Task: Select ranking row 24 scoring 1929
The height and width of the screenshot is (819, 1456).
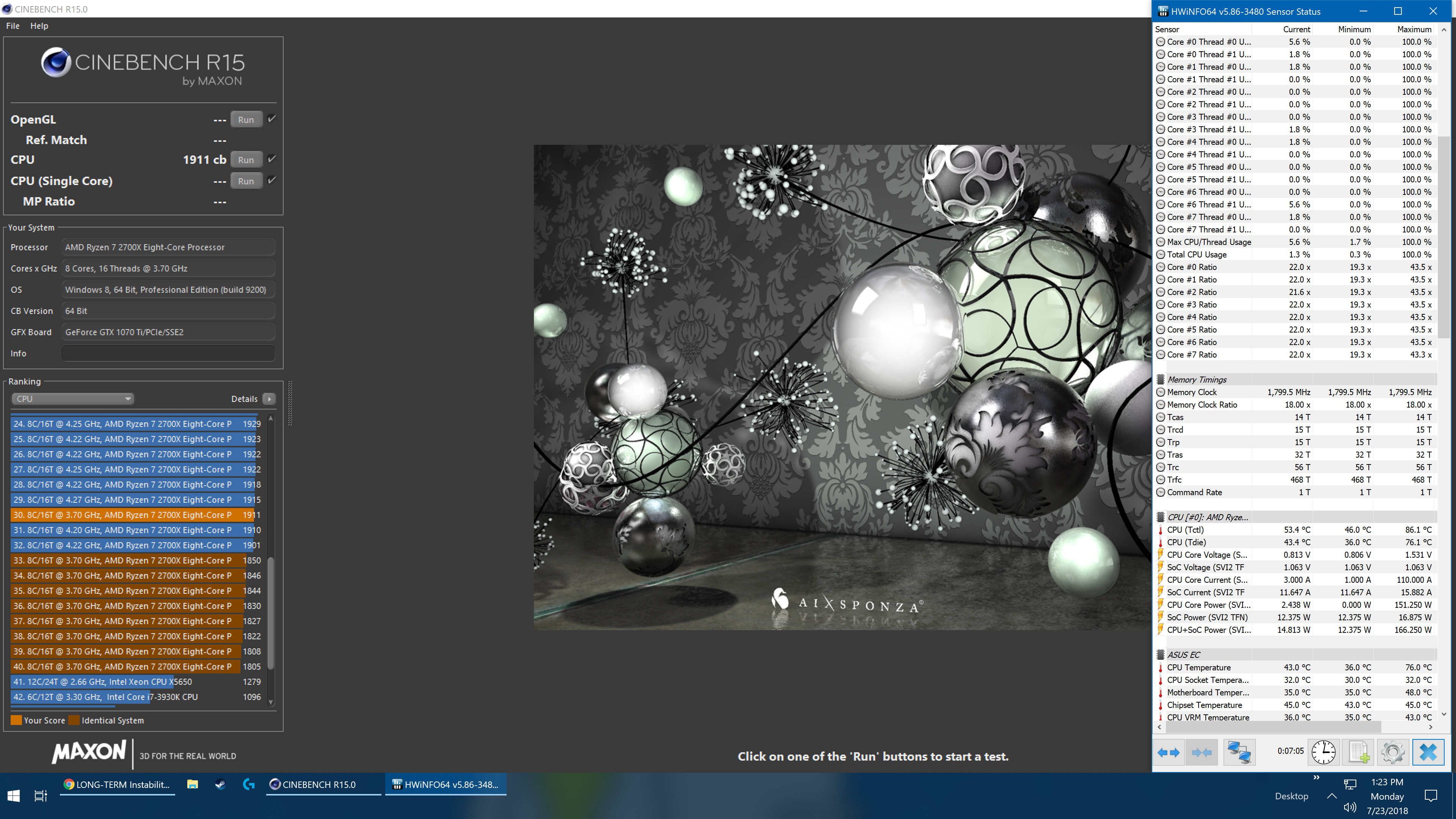Action: [136, 424]
